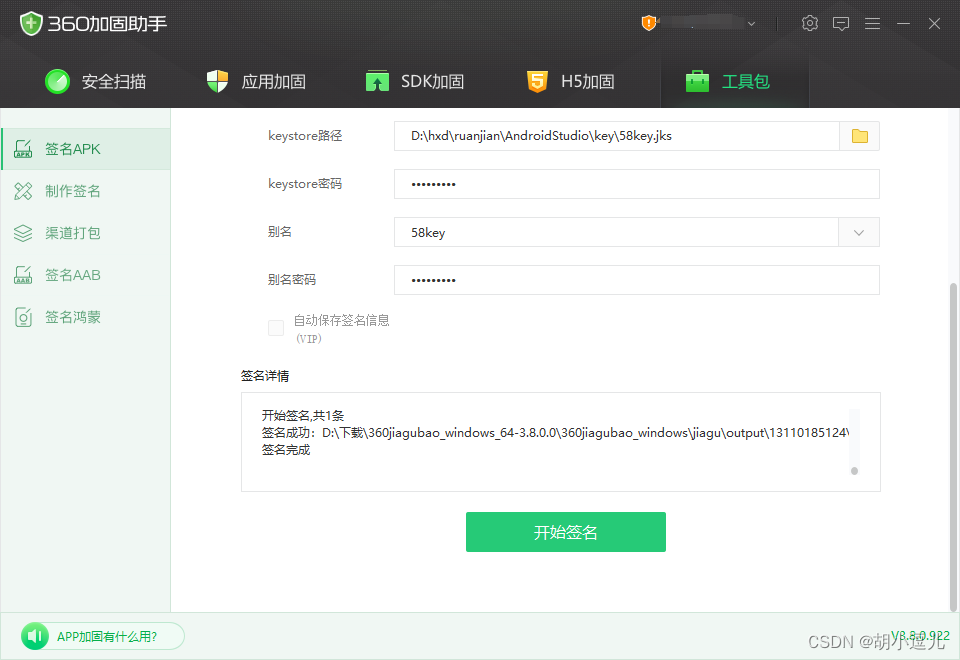960x660 pixels.
Task: Click the 别名密码 password field
Action: (637, 280)
